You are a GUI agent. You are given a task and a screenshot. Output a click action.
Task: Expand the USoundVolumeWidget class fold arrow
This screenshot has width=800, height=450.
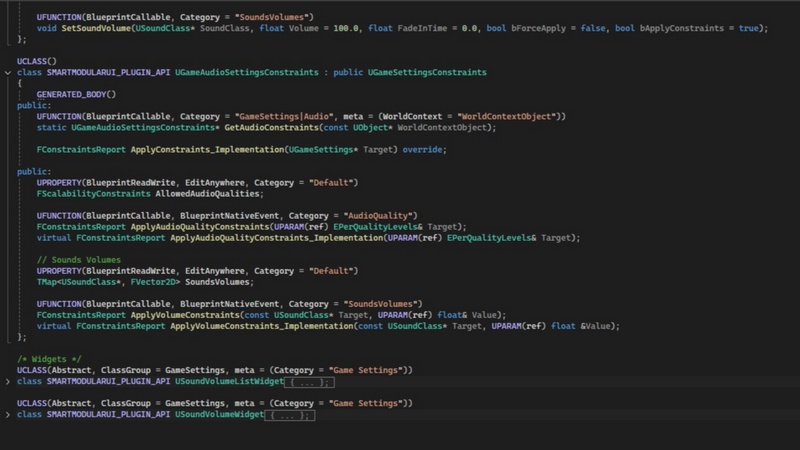8,414
